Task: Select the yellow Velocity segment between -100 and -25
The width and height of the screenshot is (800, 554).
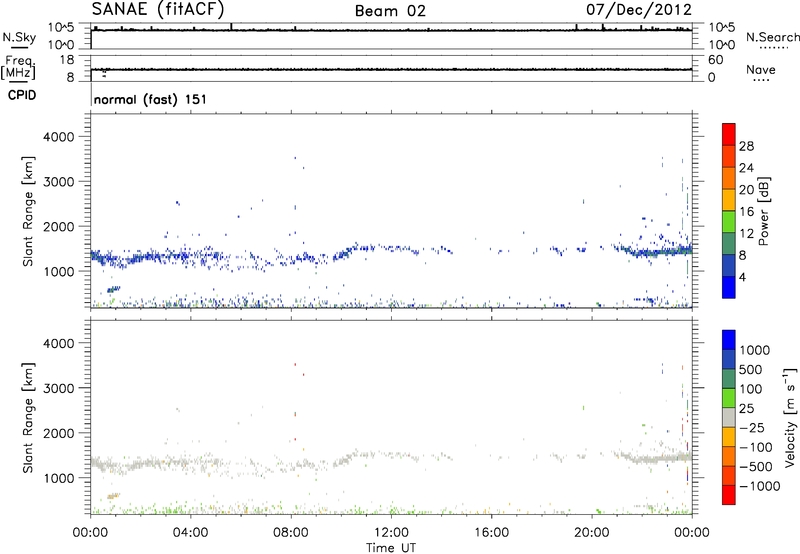Action: coord(729,437)
